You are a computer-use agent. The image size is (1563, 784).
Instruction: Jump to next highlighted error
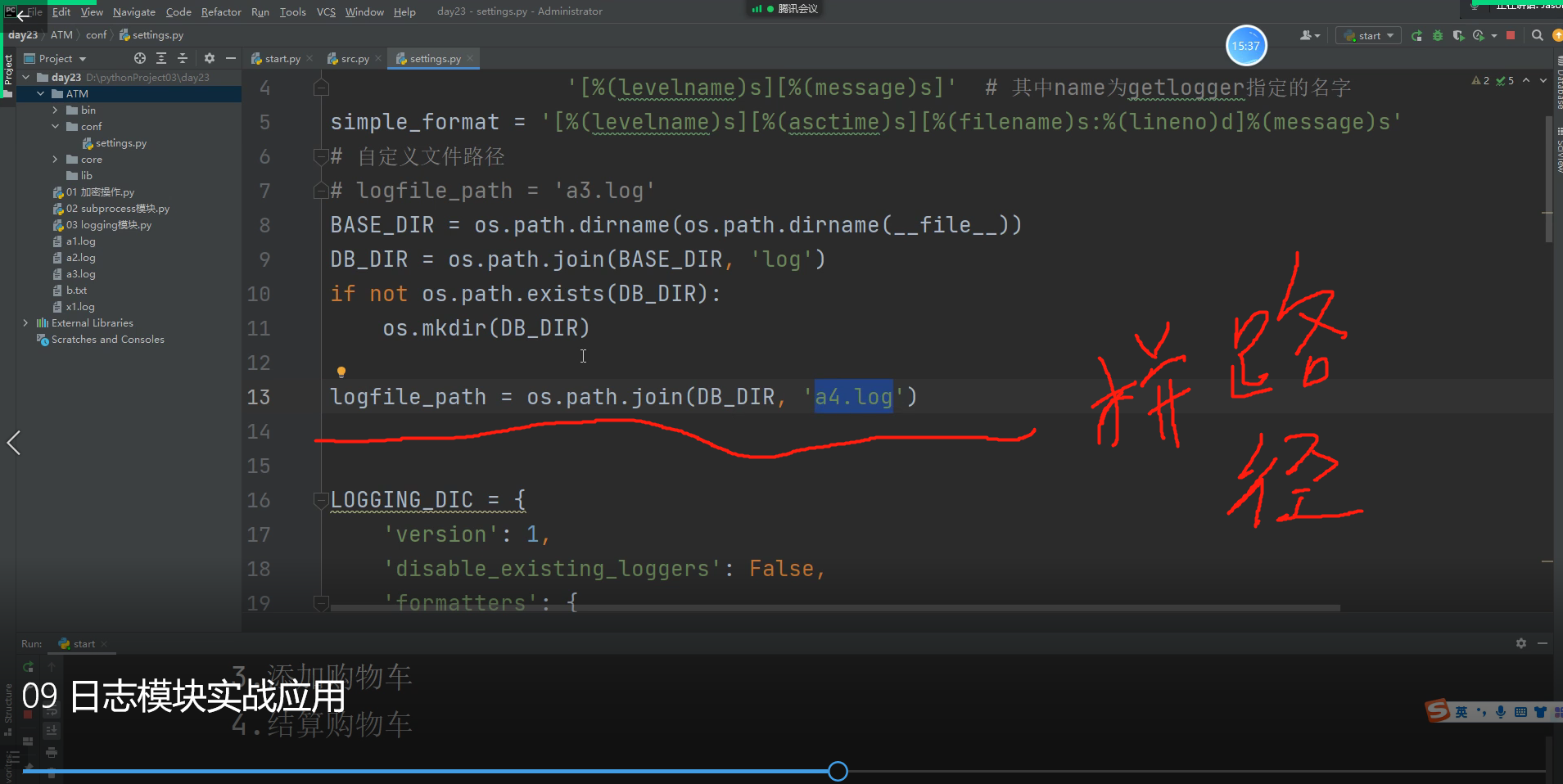coord(1543,80)
